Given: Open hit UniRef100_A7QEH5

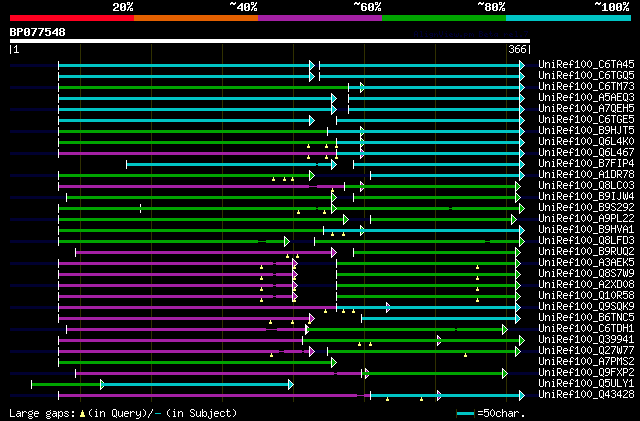Looking at the screenshot, I should click(586, 109).
